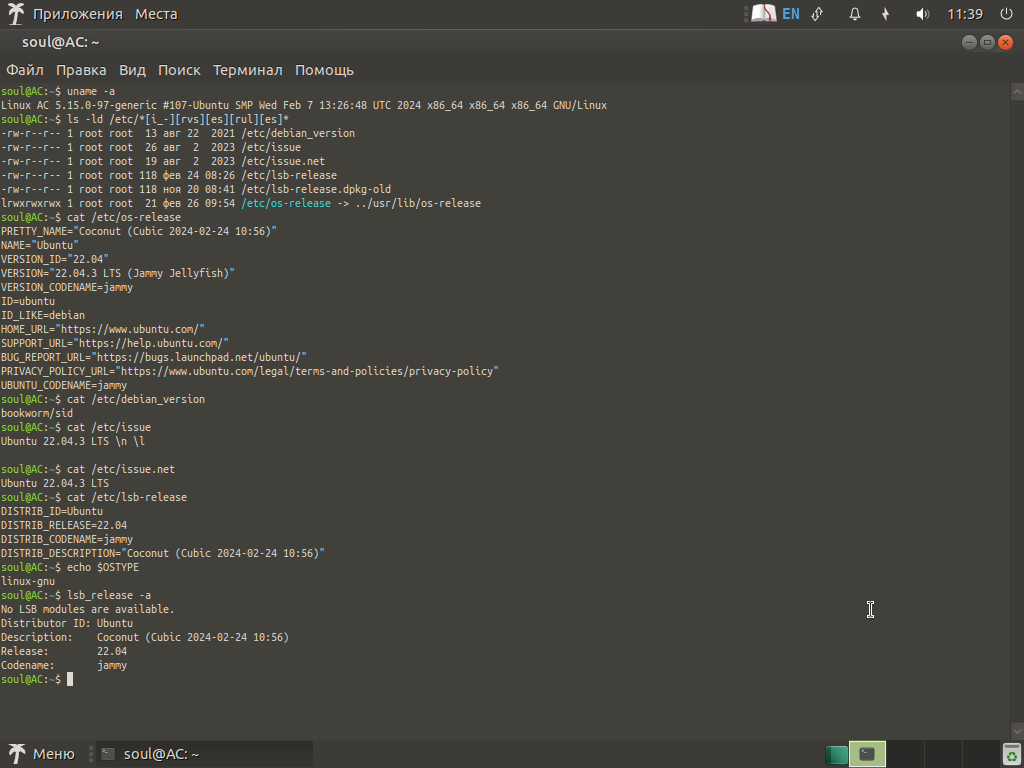The width and height of the screenshot is (1024, 768).
Task: Click the 'cat /etc/issue.net' command line
Action: [88, 469]
